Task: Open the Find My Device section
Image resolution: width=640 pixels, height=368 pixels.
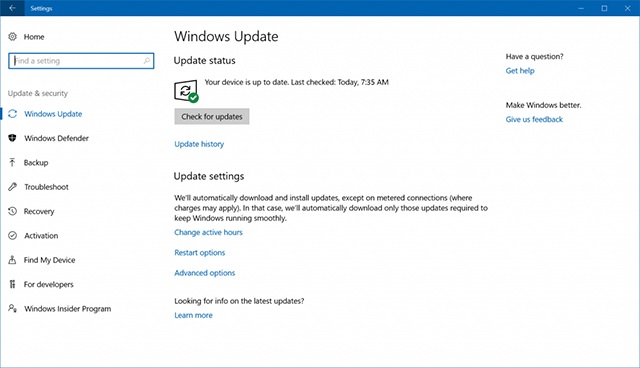Action: point(49,260)
